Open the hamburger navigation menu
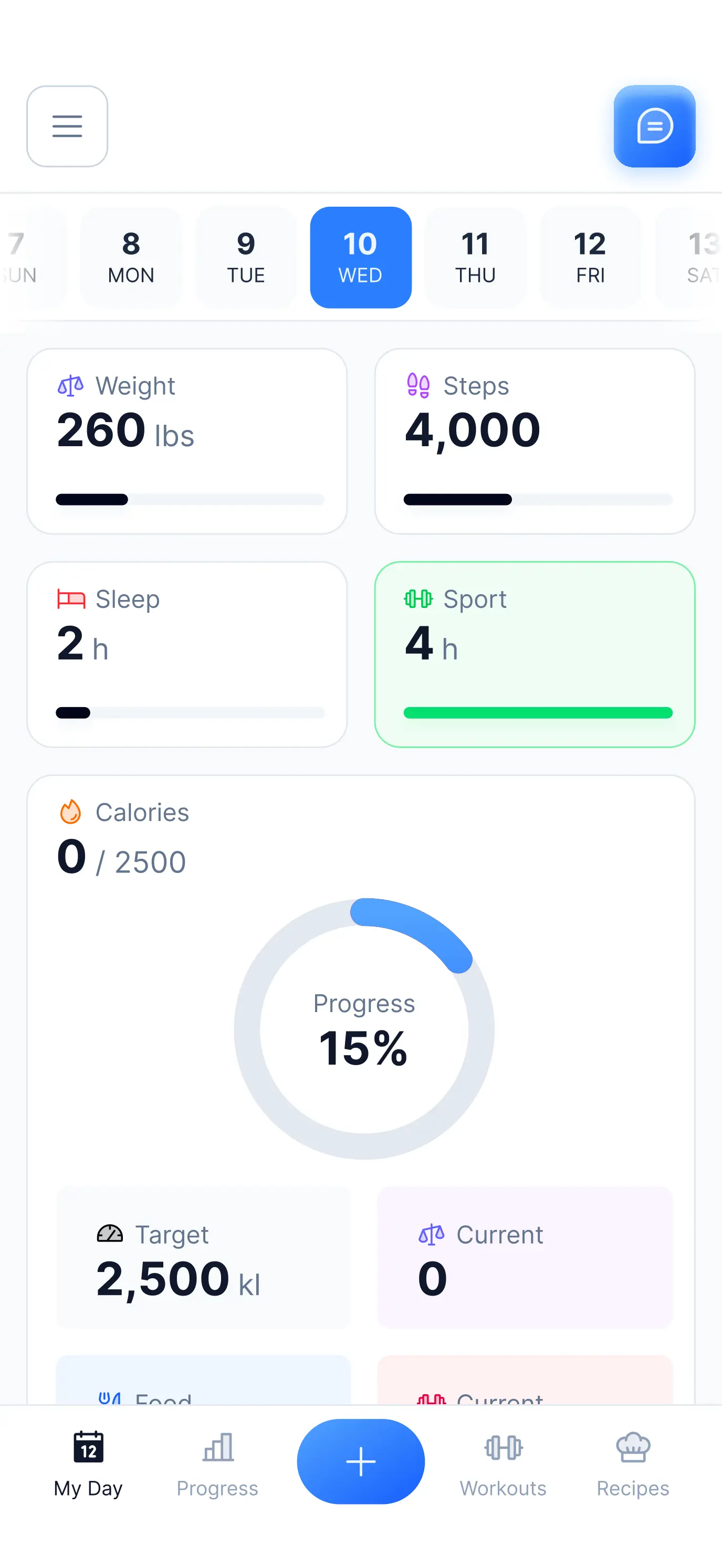The width and height of the screenshot is (722, 1568). coord(67,126)
